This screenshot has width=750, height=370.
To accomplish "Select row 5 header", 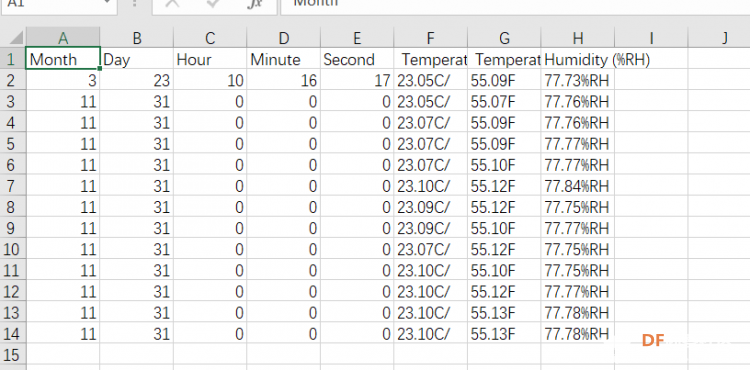I will (x=13, y=144).
